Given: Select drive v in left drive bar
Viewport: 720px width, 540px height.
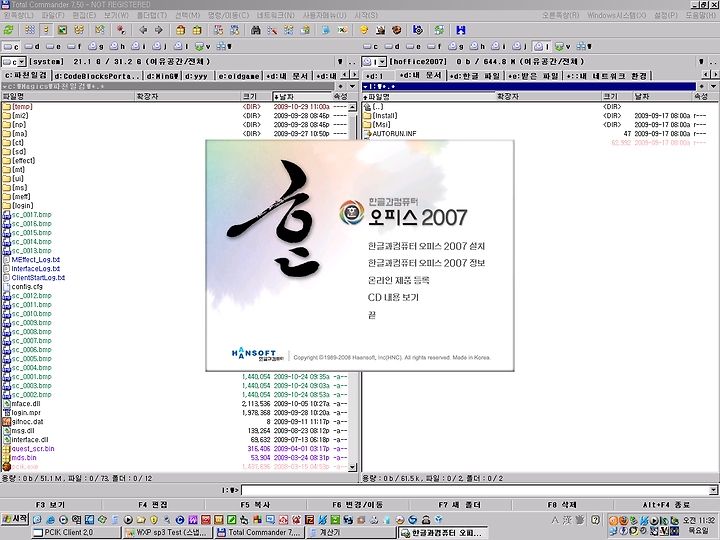Looking at the screenshot, I should 203,46.
